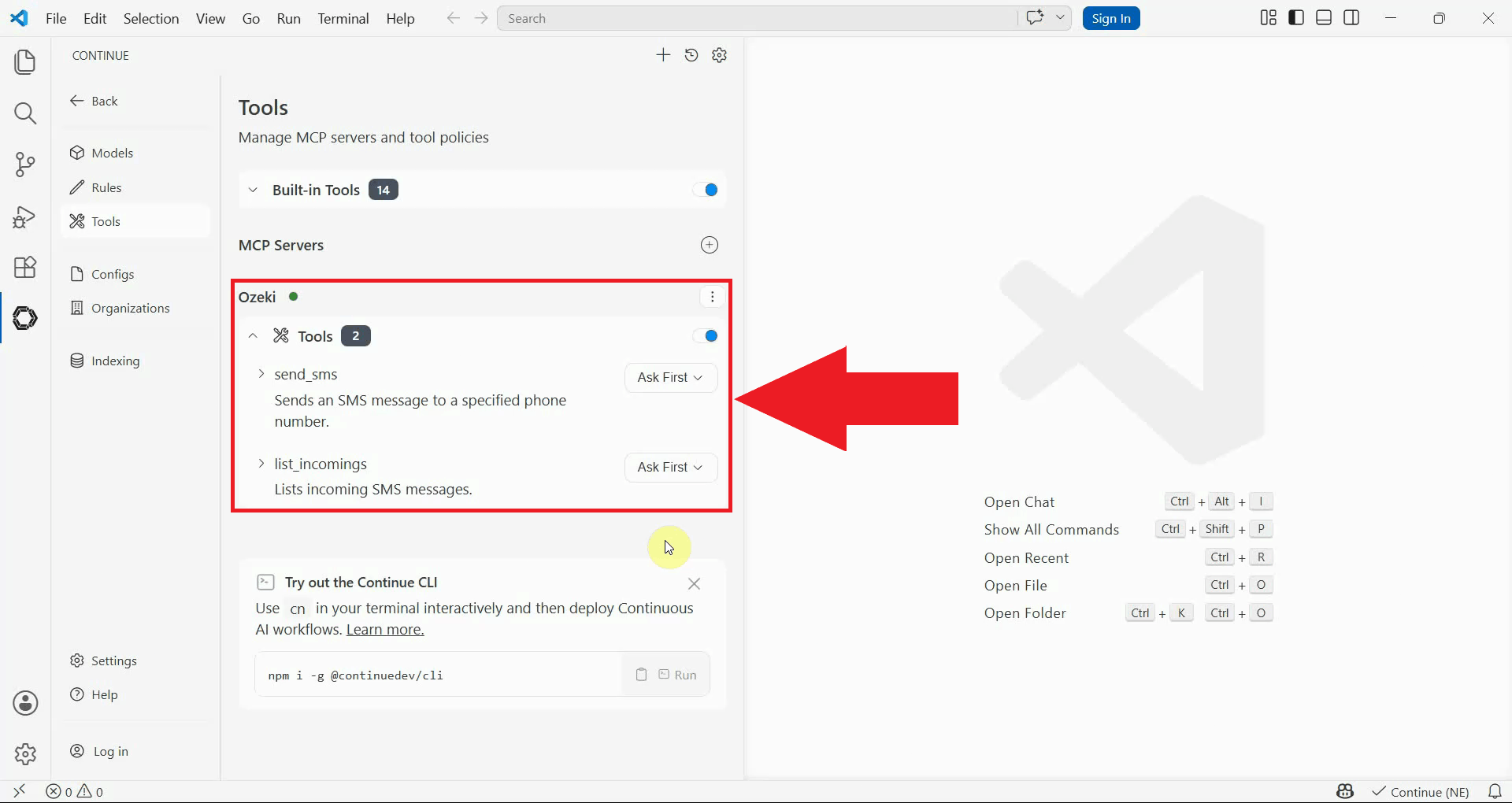The image size is (1512, 803).
Task: Open the Edit menu
Action: [94, 18]
